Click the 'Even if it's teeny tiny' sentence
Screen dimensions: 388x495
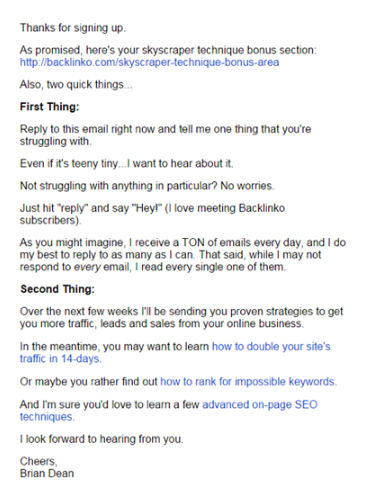127,164
